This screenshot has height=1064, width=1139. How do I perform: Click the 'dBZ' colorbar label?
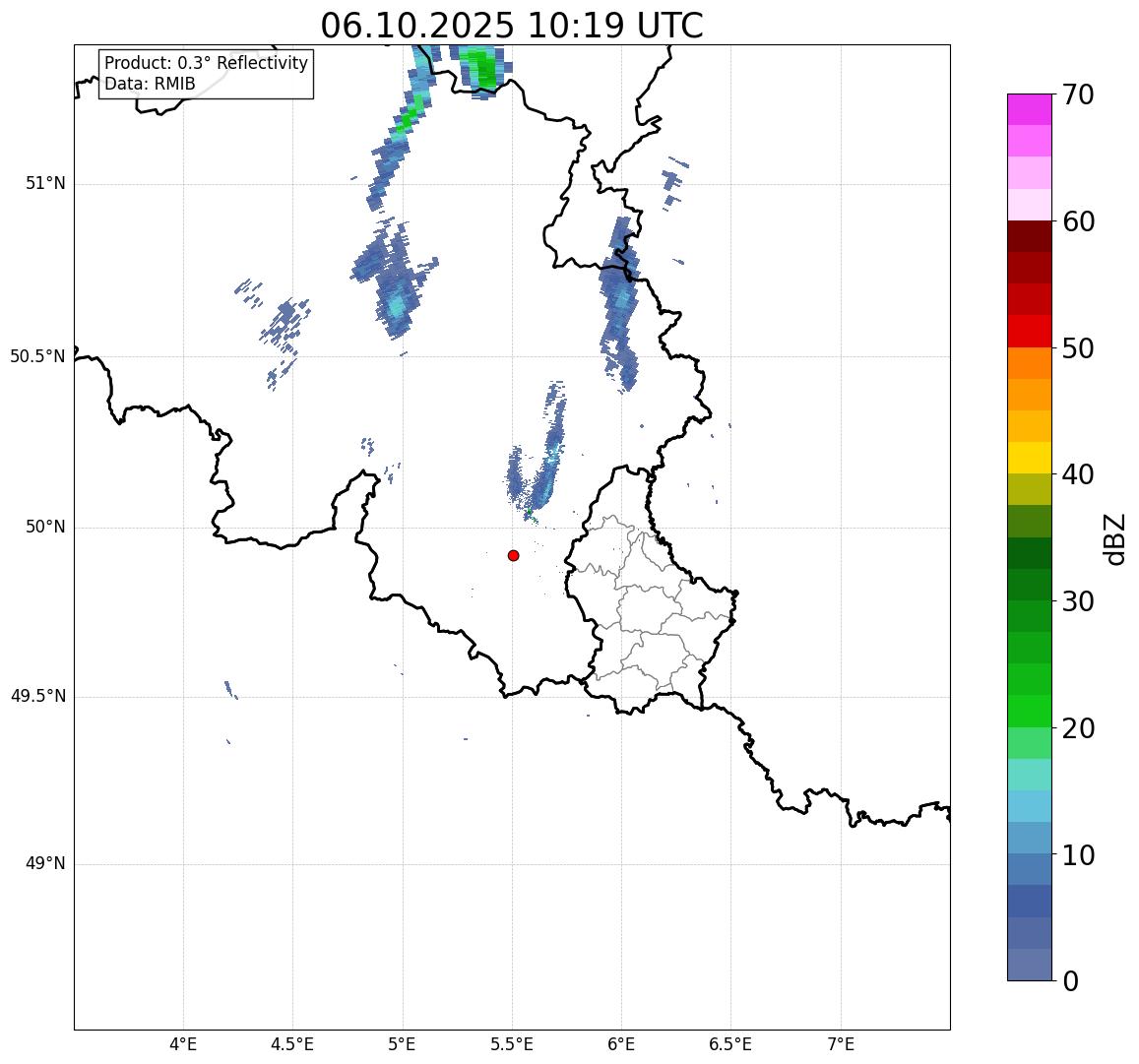point(1113,539)
